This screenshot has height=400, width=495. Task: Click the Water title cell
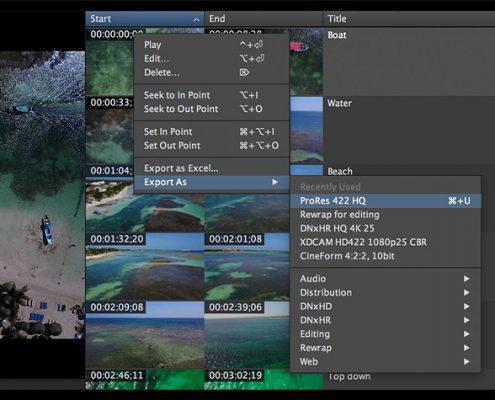[409, 130]
